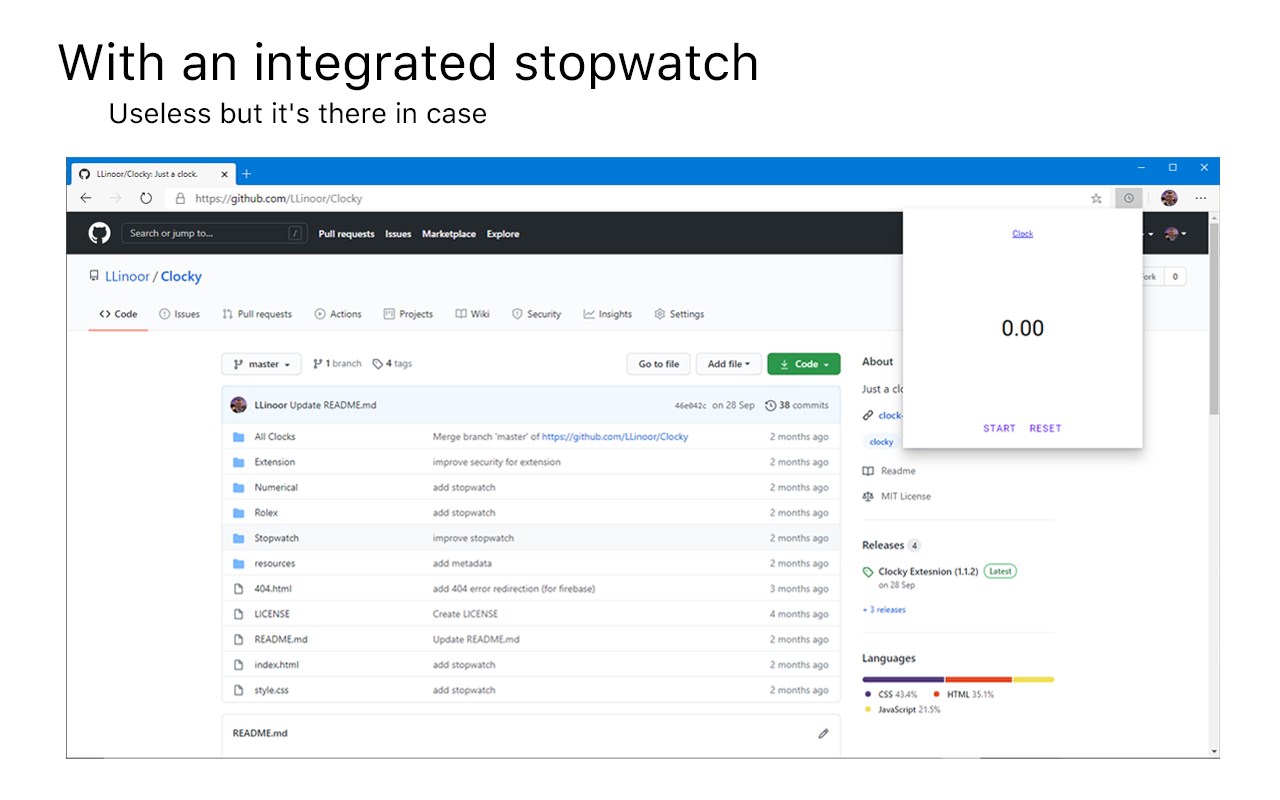Edit README with the pencil icon

click(x=823, y=733)
